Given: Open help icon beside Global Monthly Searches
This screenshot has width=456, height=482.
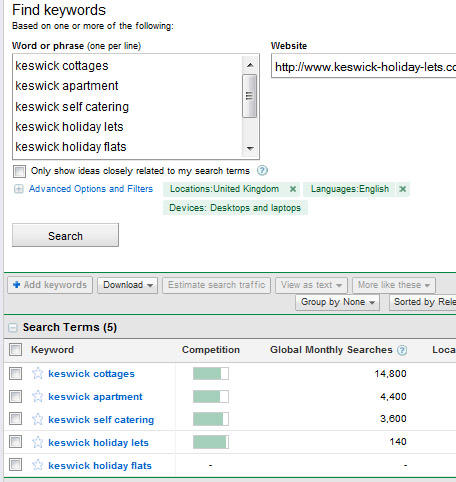Looking at the screenshot, I should [402, 350].
